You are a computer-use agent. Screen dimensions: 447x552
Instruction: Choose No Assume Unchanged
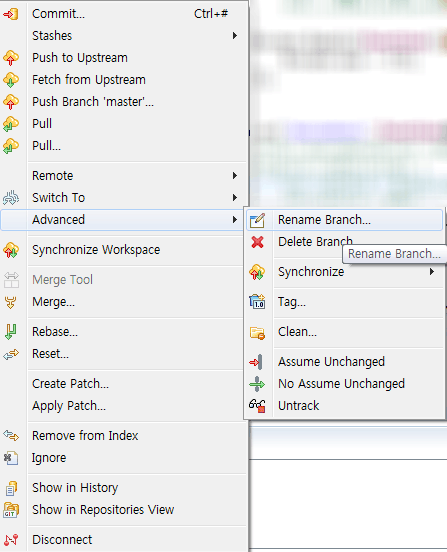coord(345,384)
